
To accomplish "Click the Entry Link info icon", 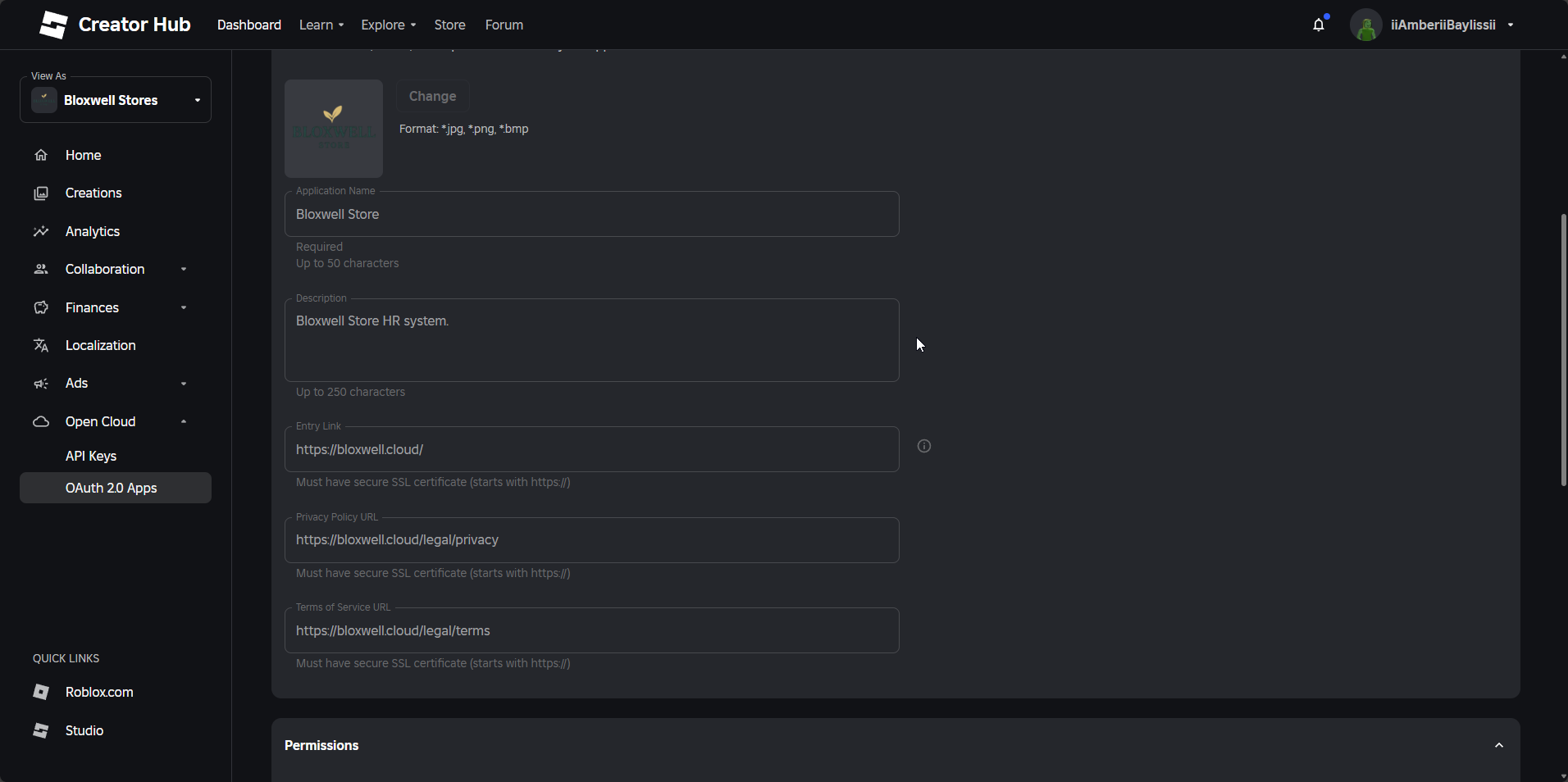I will tap(924, 446).
